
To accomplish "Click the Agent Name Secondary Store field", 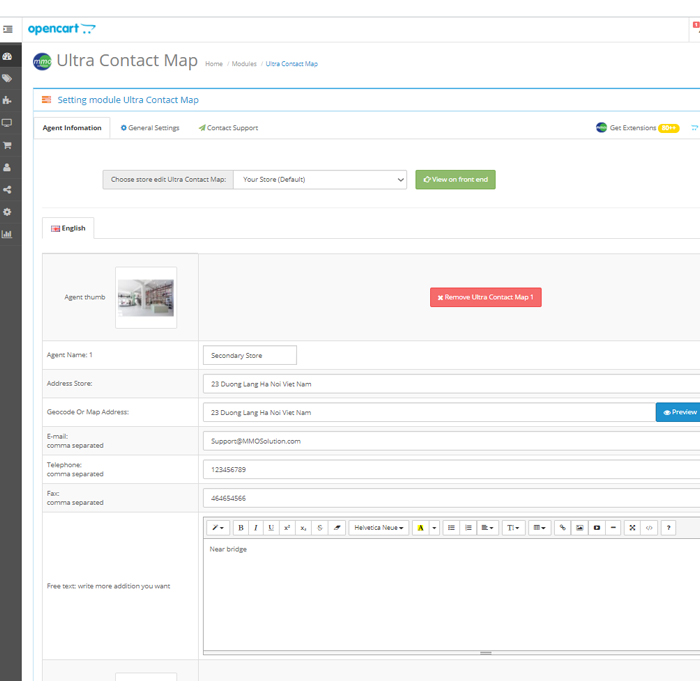I will point(250,355).
